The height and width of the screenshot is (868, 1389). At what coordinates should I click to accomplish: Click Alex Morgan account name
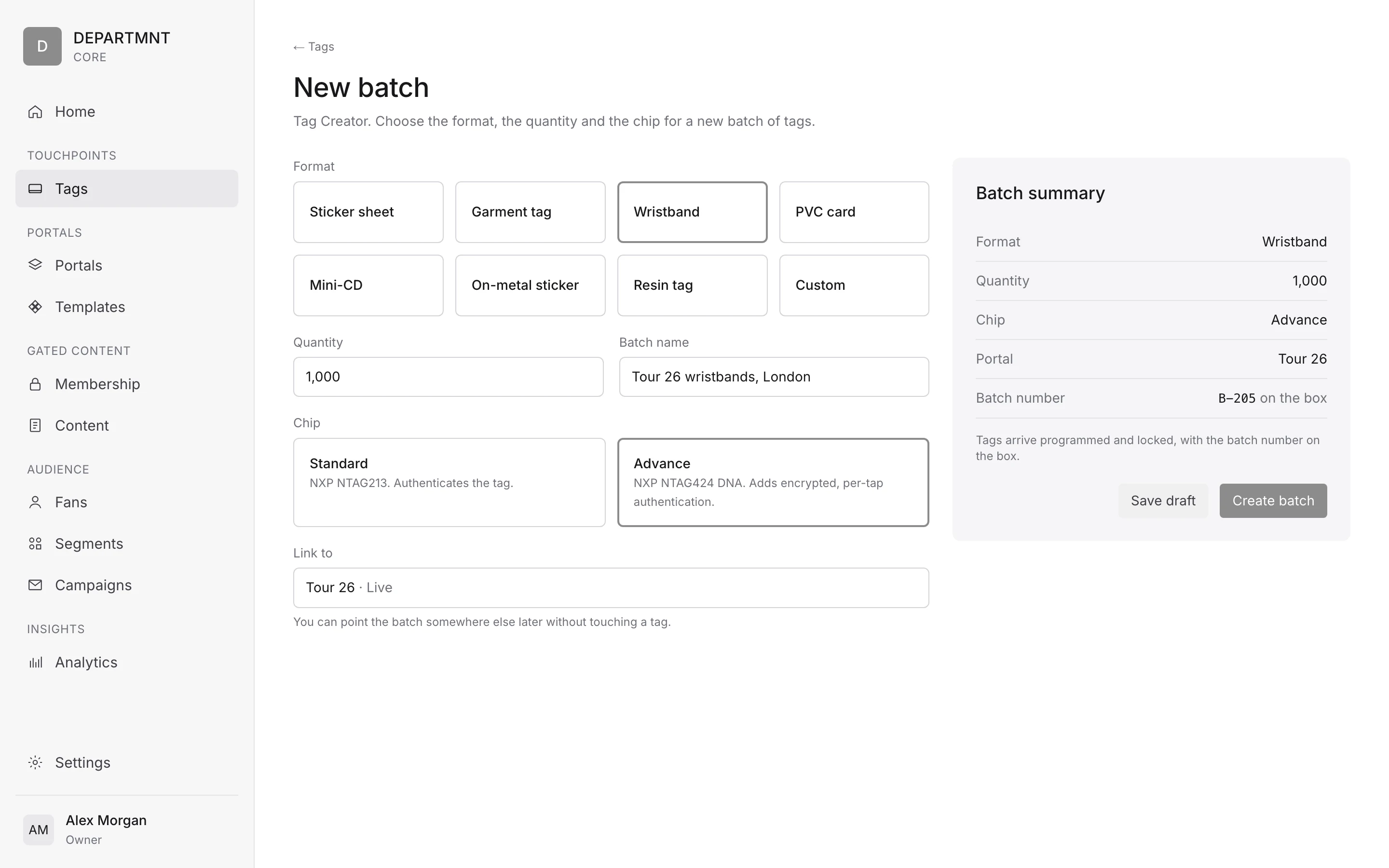[106, 820]
